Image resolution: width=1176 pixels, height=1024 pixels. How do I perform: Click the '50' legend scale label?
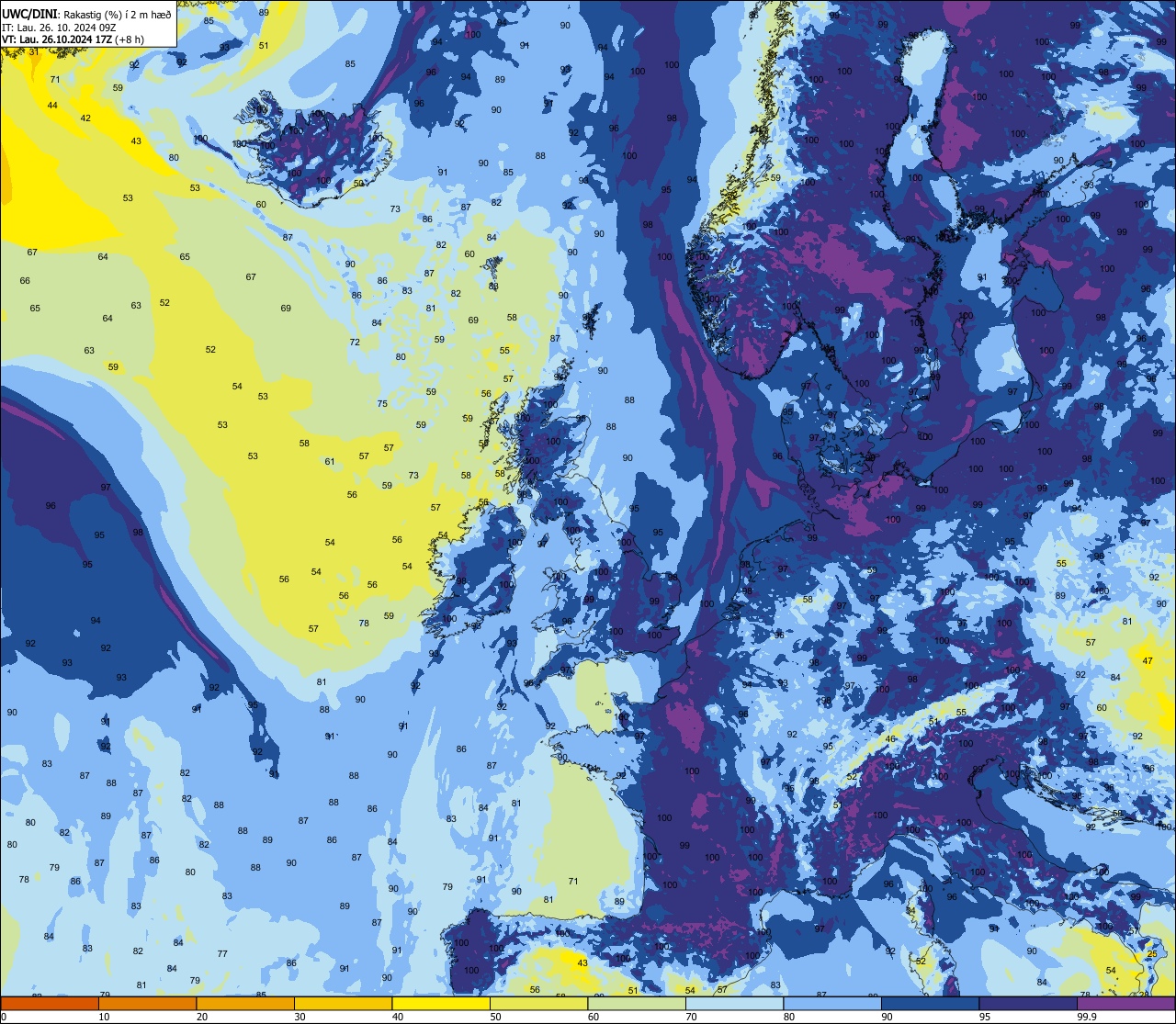[495, 1017]
